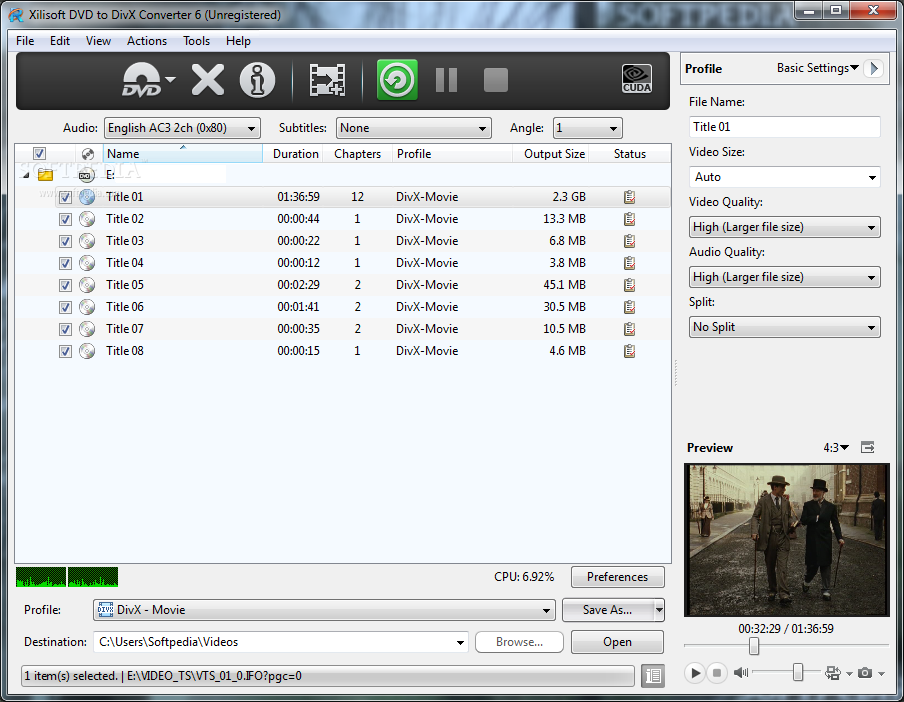Pause the conversion

pos(446,80)
